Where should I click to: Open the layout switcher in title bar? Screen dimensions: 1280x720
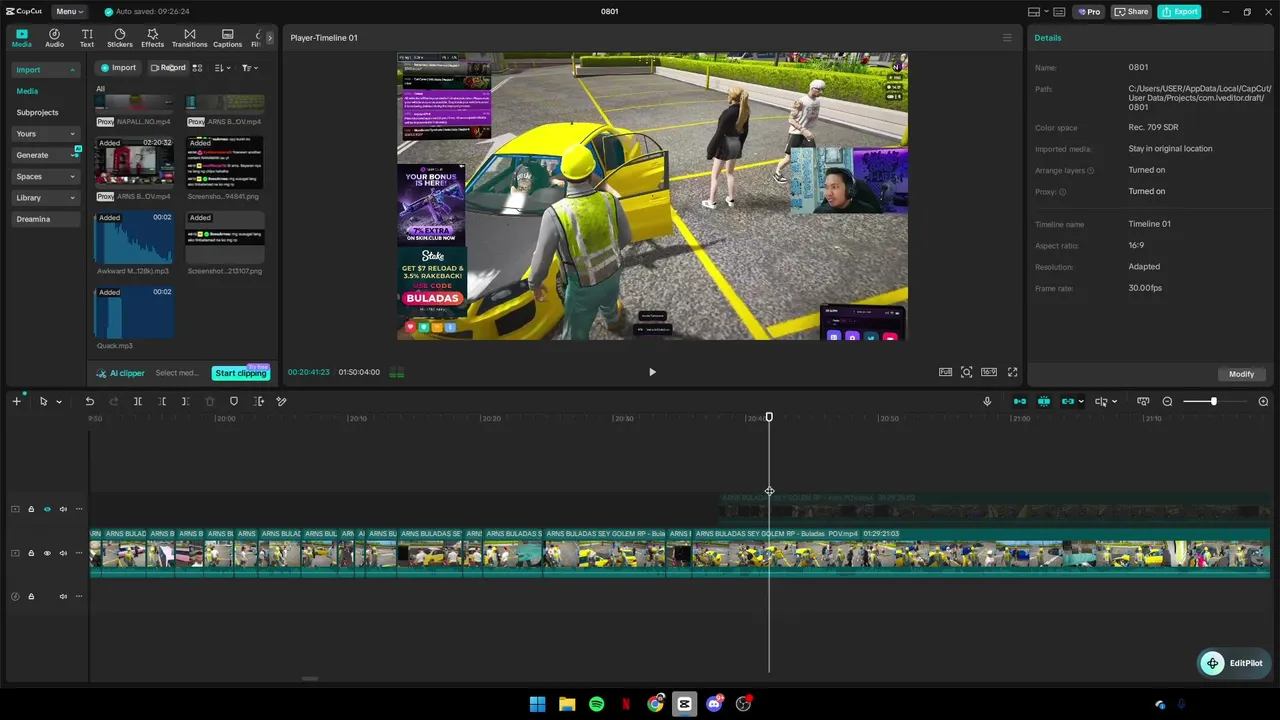click(x=1038, y=12)
